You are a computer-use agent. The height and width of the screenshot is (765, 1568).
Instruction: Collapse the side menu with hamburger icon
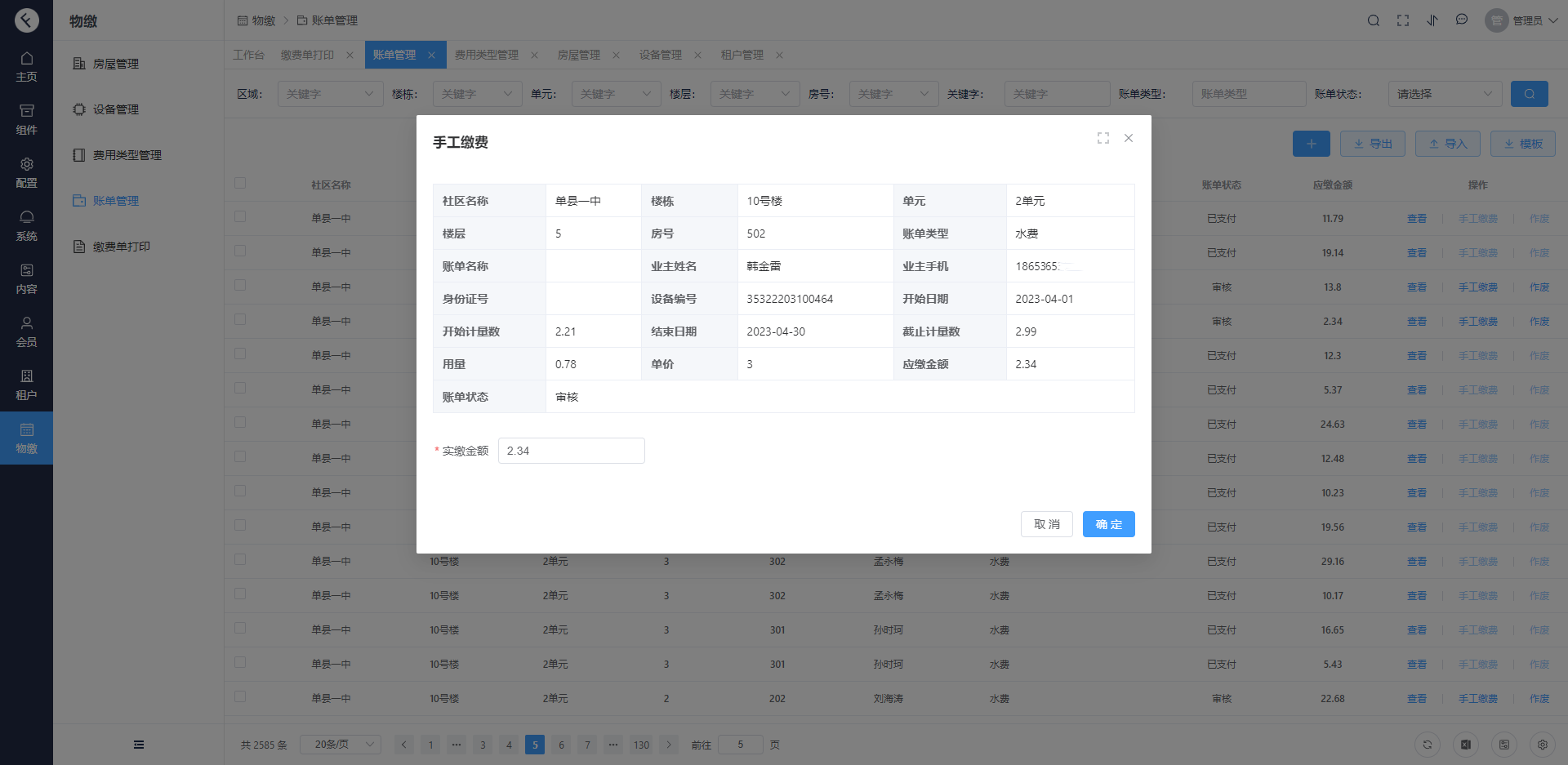139,745
